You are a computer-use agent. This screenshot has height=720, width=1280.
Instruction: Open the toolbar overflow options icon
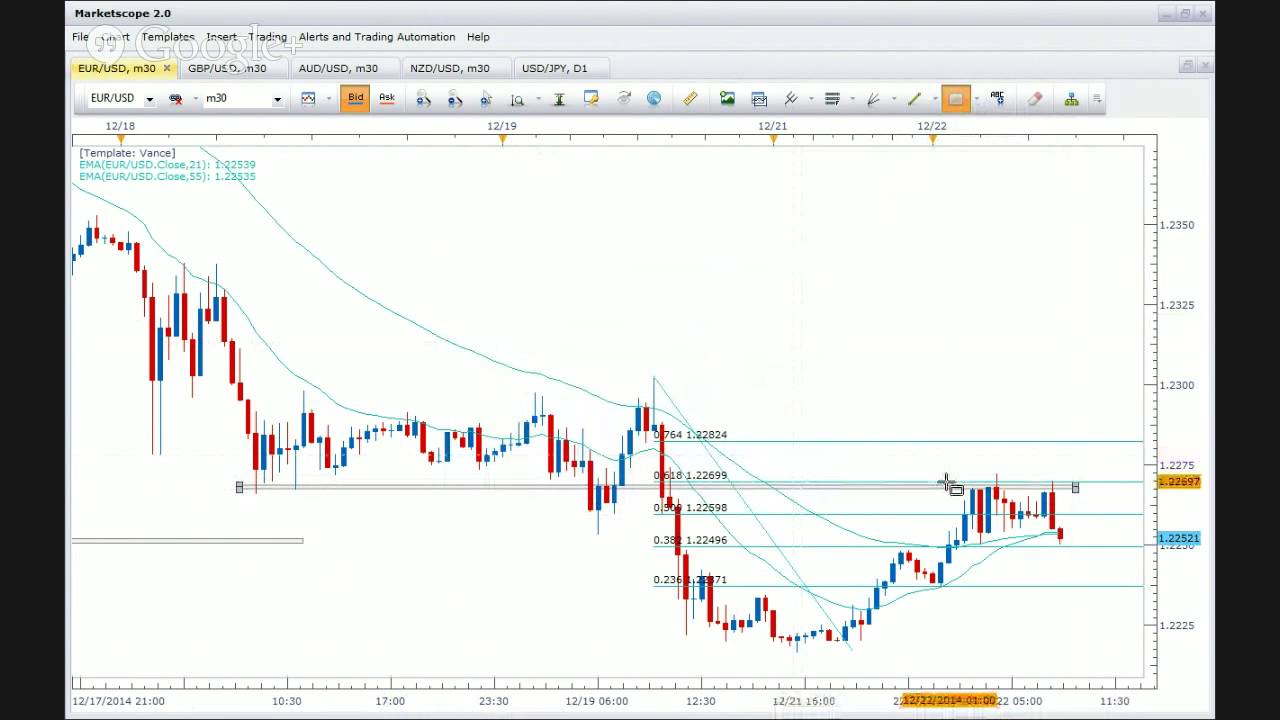pos(1097,98)
